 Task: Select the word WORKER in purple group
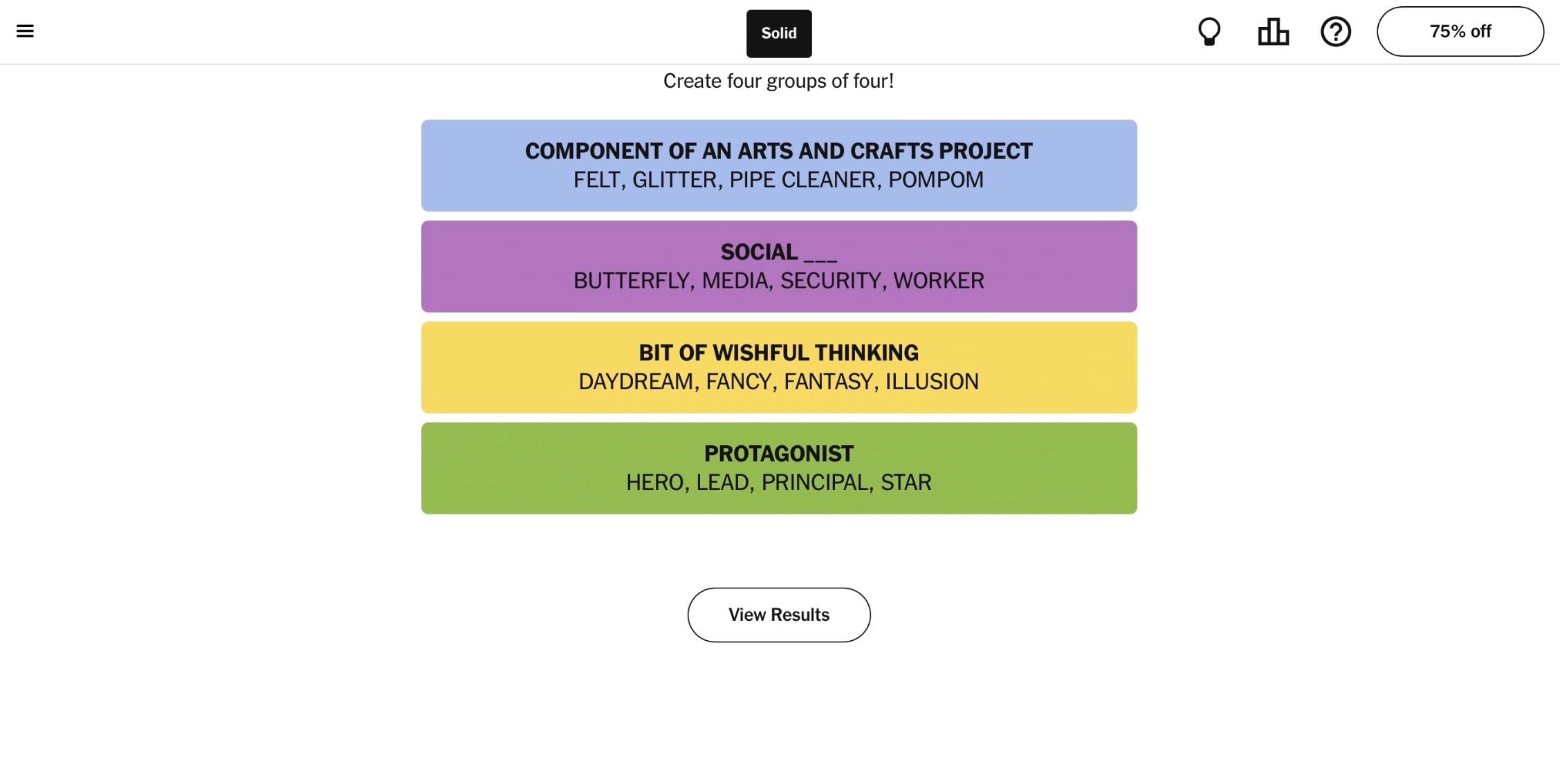[938, 281]
